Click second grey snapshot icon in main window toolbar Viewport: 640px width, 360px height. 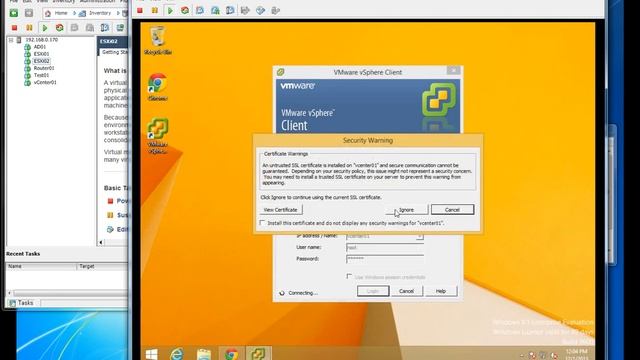click(x=89, y=28)
